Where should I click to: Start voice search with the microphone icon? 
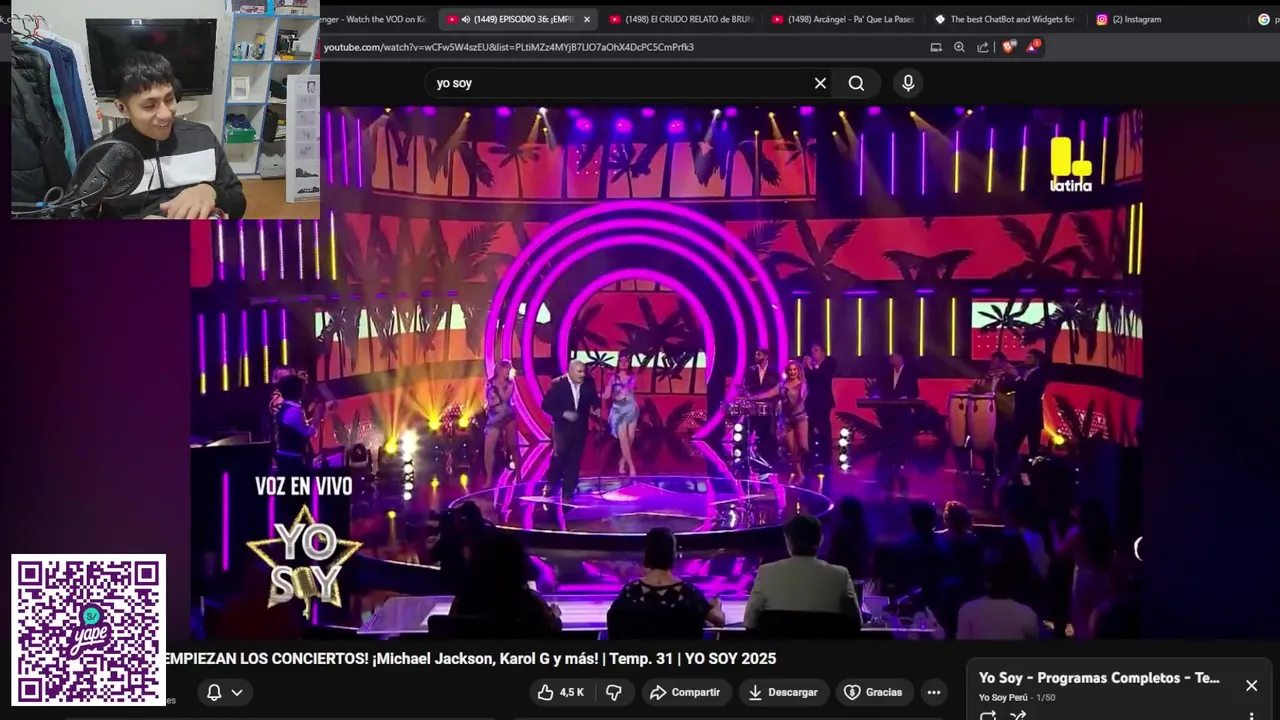tap(908, 83)
